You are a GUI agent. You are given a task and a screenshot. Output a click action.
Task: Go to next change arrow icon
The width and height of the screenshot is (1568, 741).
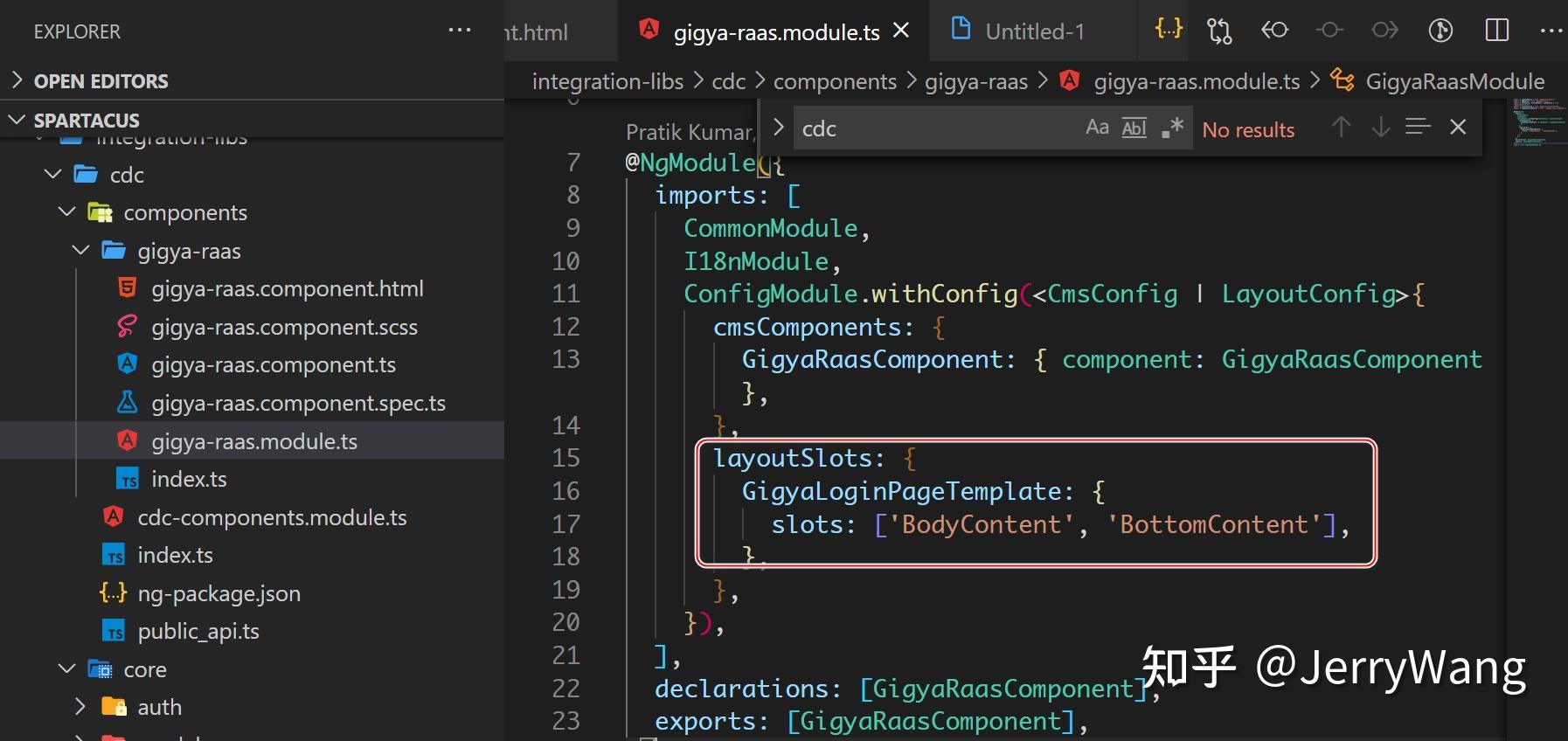(x=1384, y=31)
